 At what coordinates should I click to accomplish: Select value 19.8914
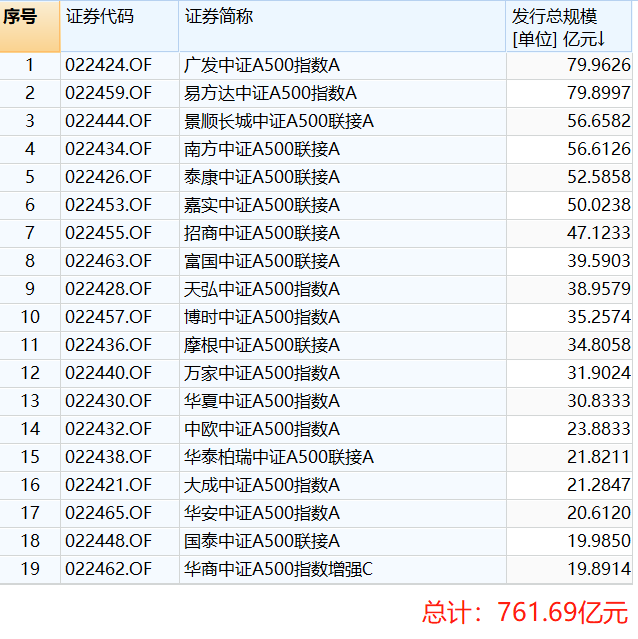point(569,569)
